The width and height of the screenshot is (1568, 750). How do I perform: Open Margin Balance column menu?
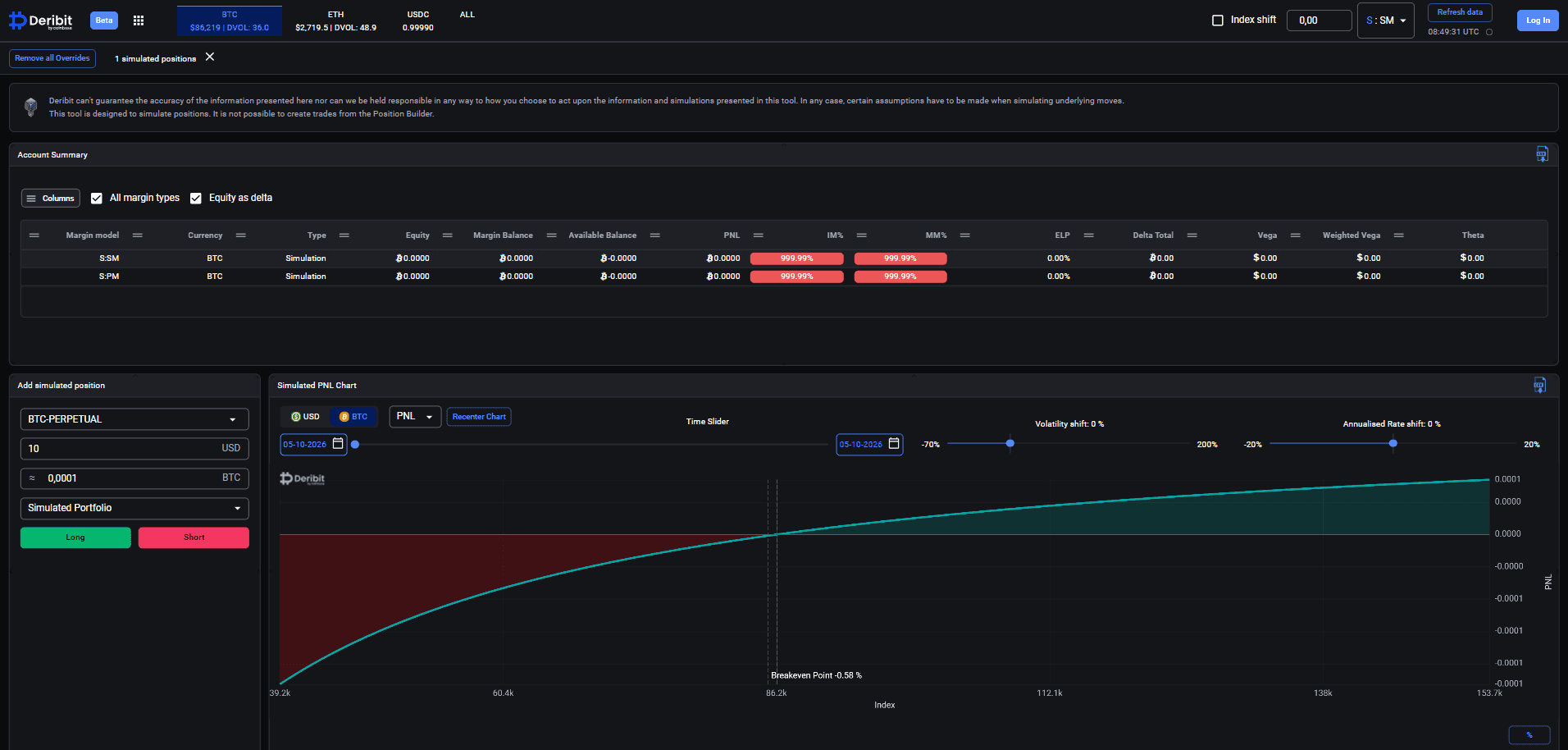click(552, 236)
